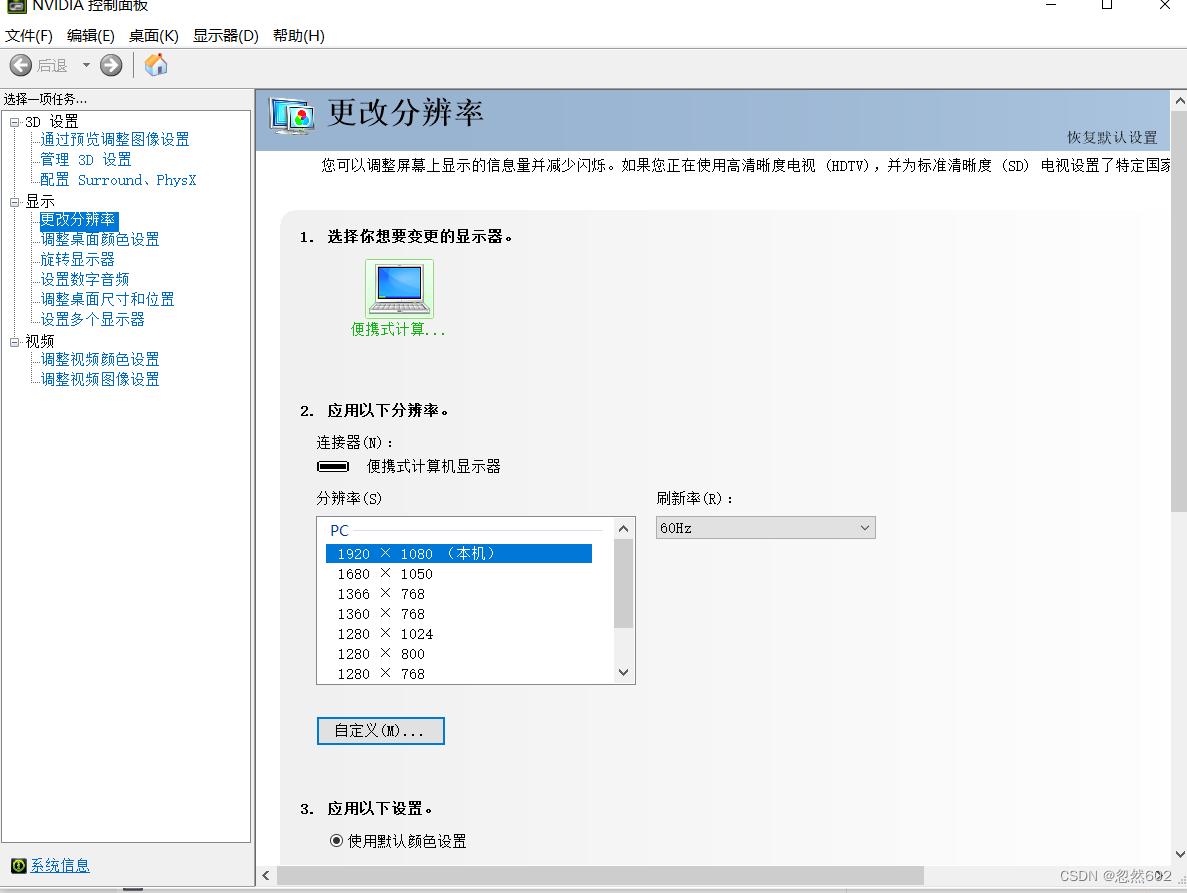This screenshot has height=893, width=1187.
Task: Open 管理 3D 设置 task
Action: point(86,160)
